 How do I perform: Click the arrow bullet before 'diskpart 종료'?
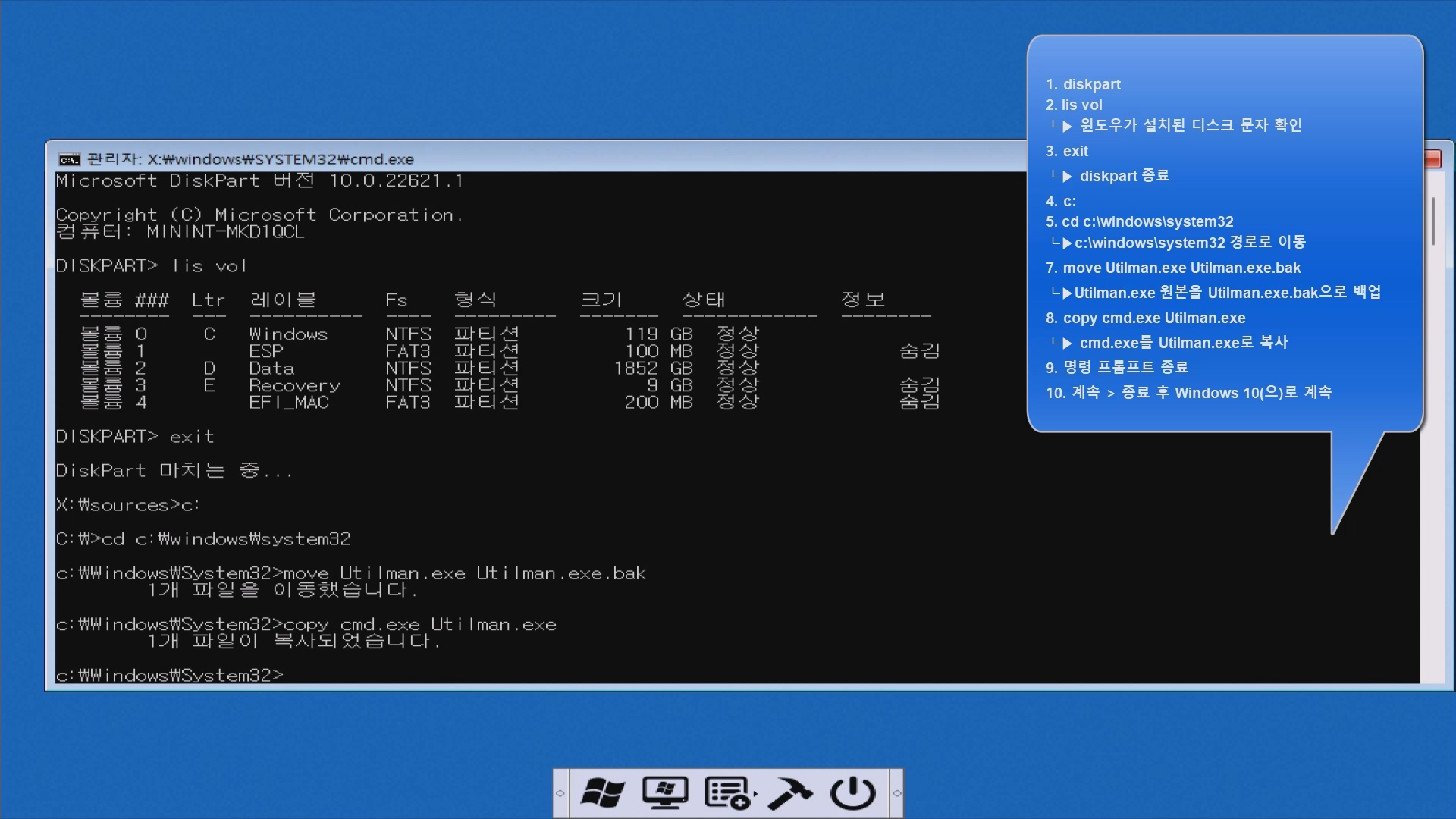tap(1067, 177)
